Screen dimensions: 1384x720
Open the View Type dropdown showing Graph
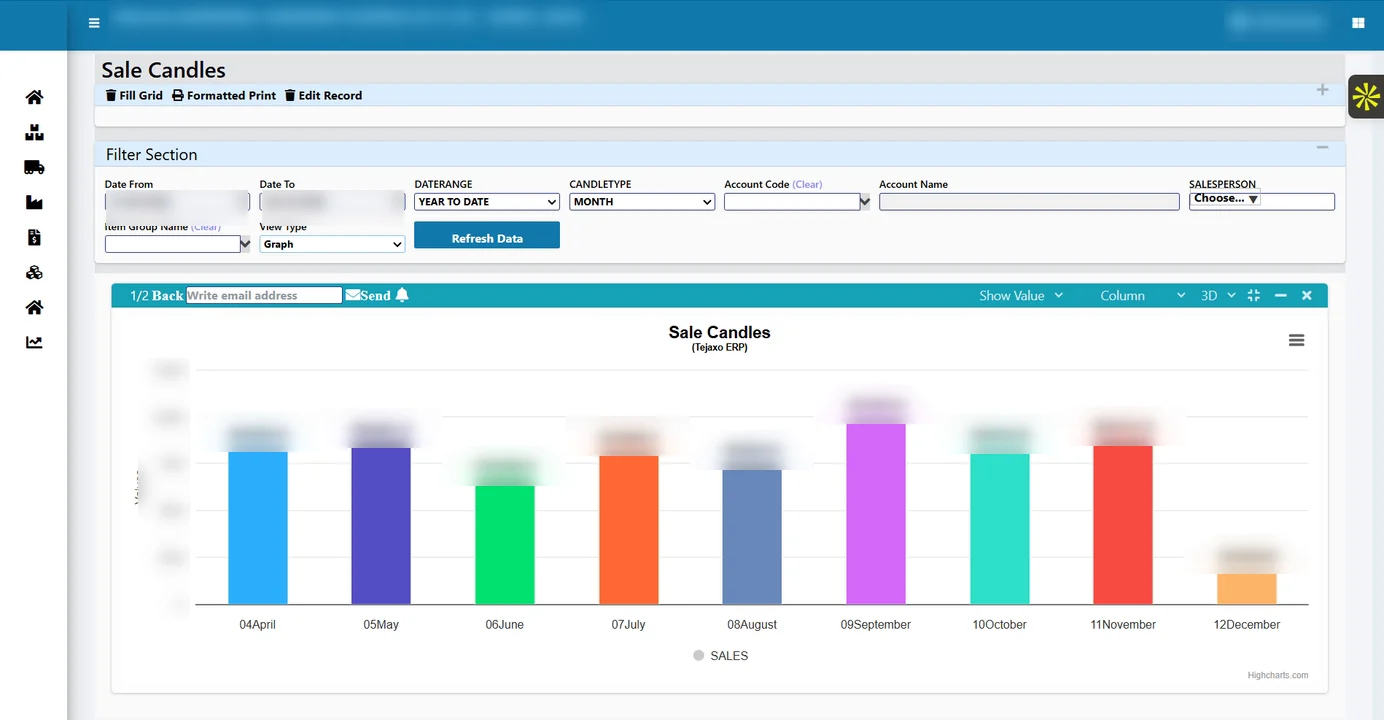coord(332,244)
